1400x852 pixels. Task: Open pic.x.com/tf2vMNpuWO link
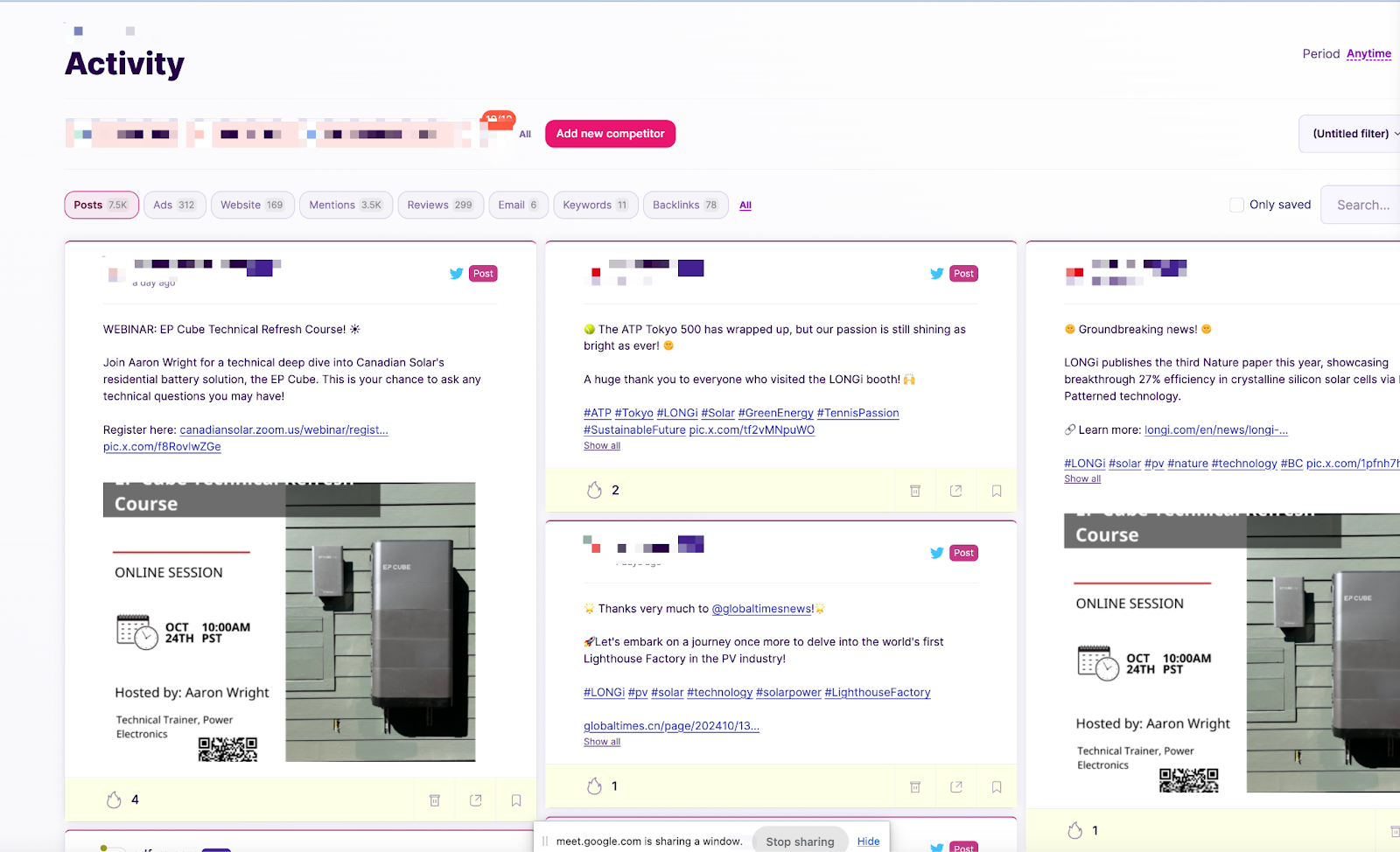pos(752,429)
